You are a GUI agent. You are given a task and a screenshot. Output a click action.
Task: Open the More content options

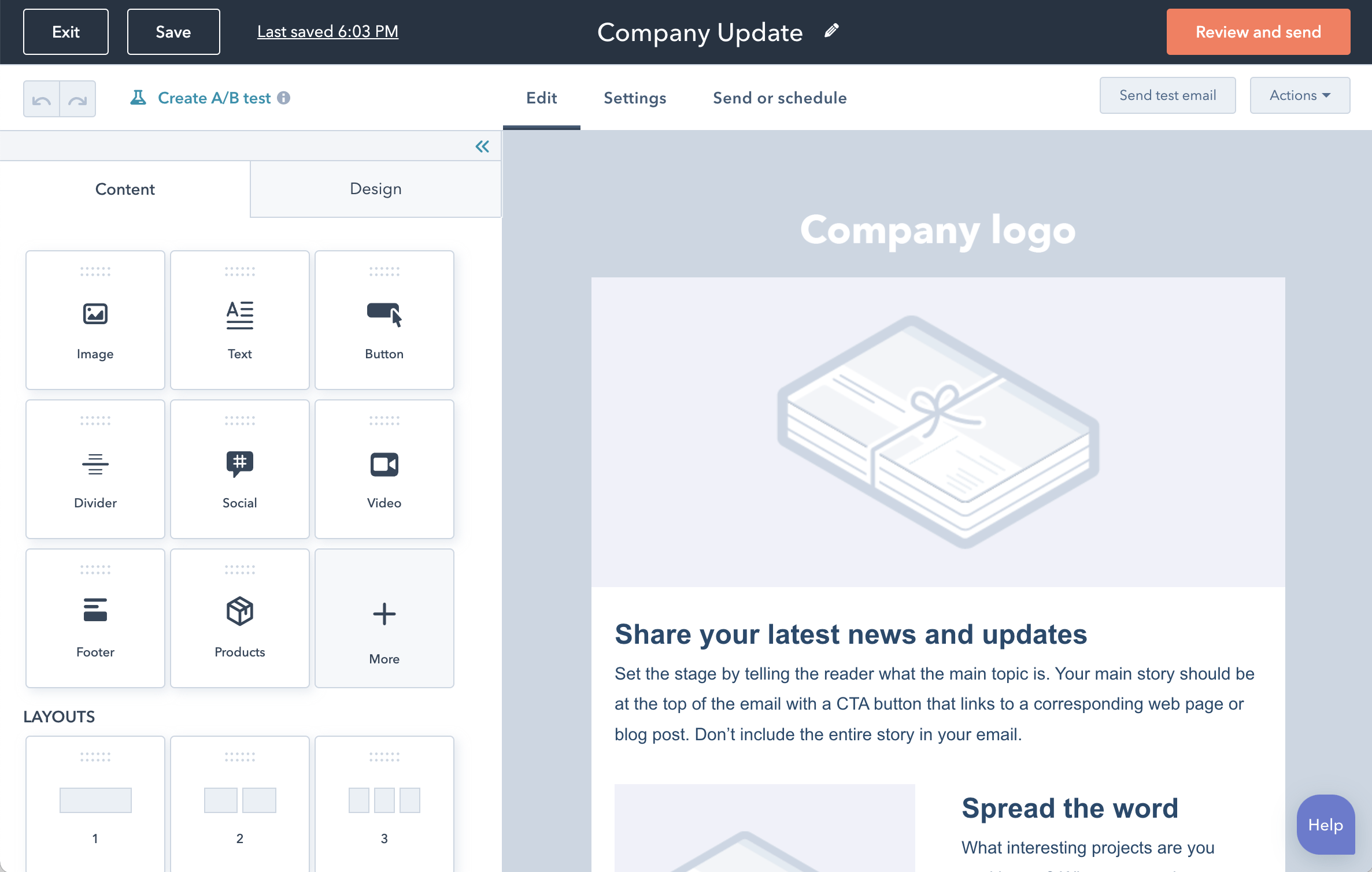click(384, 618)
